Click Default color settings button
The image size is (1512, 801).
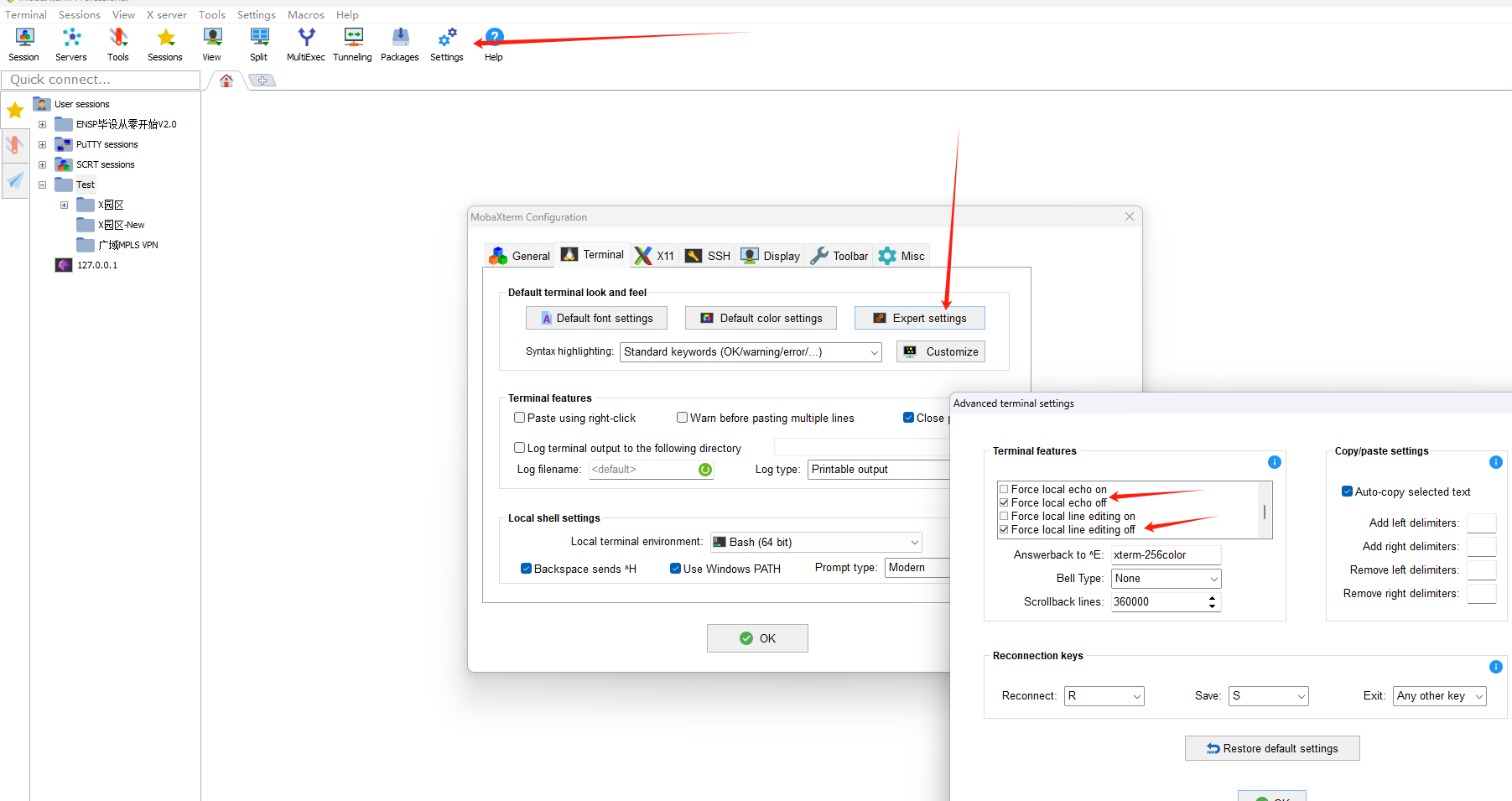click(761, 319)
